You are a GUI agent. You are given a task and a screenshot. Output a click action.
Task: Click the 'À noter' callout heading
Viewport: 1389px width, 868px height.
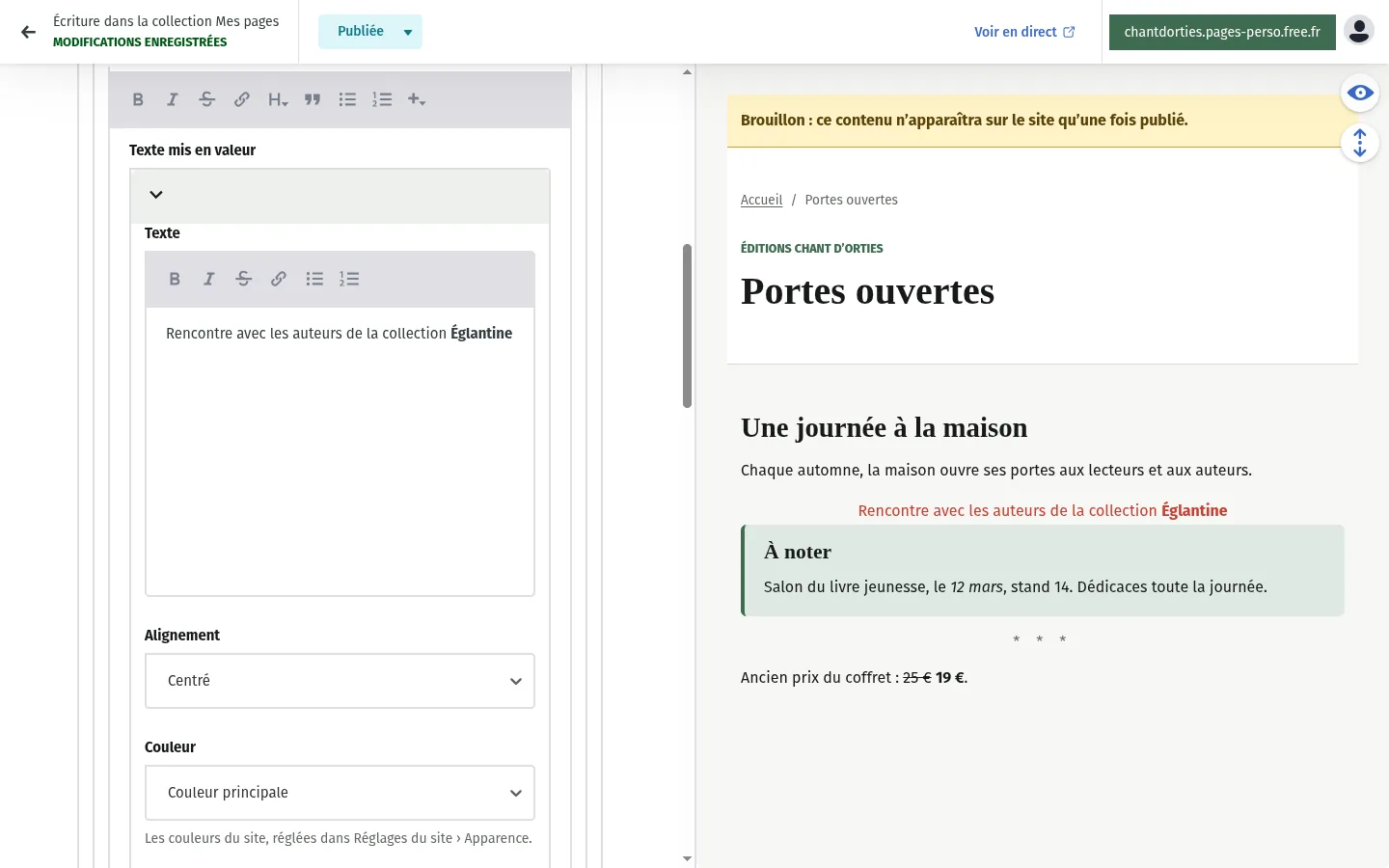tap(798, 552)
